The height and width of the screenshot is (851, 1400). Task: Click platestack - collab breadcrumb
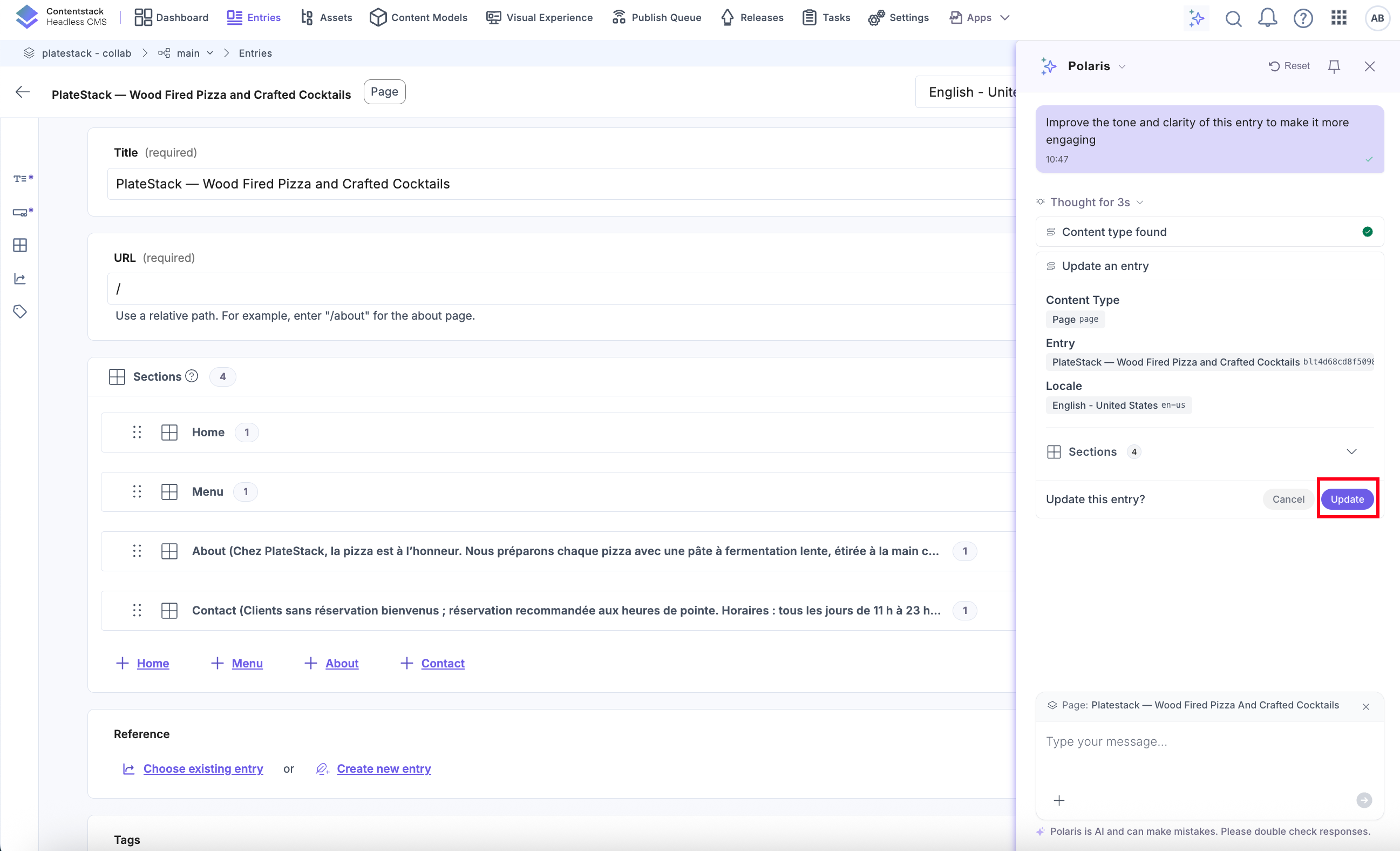(x=86, y=53)
